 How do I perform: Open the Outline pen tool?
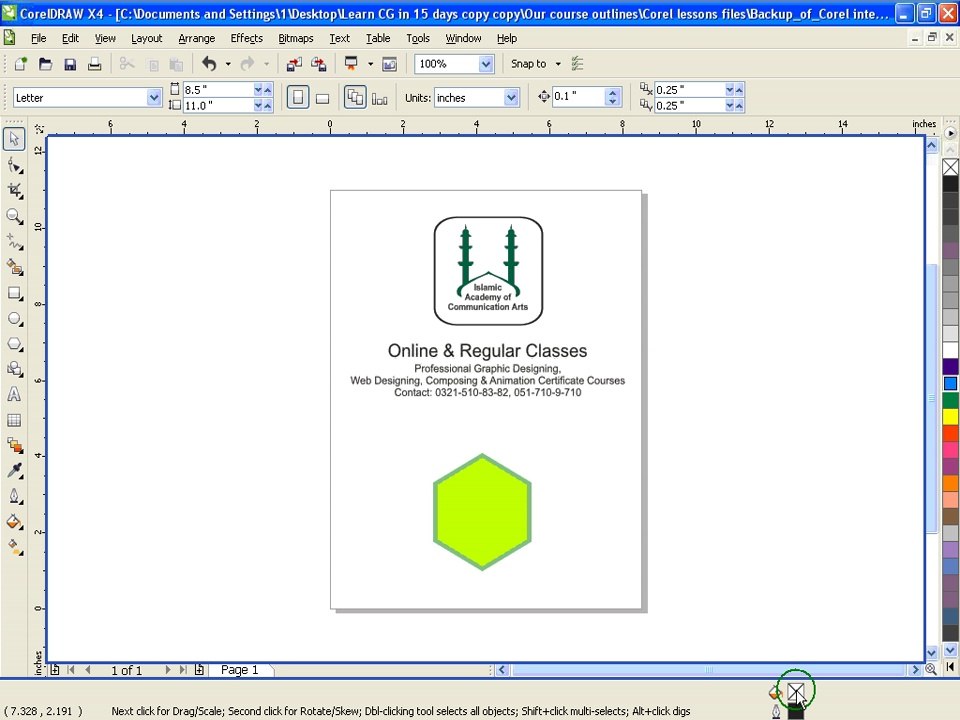(x=14, y=496)
